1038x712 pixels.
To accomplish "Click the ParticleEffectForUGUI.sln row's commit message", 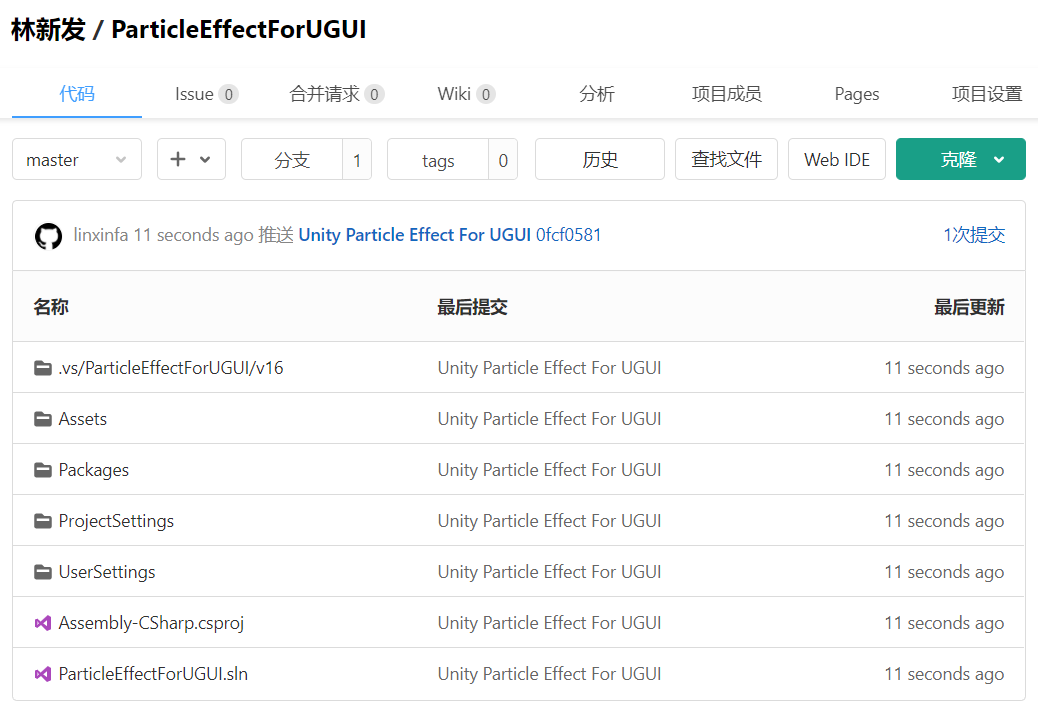I will [x=549, y=674].
